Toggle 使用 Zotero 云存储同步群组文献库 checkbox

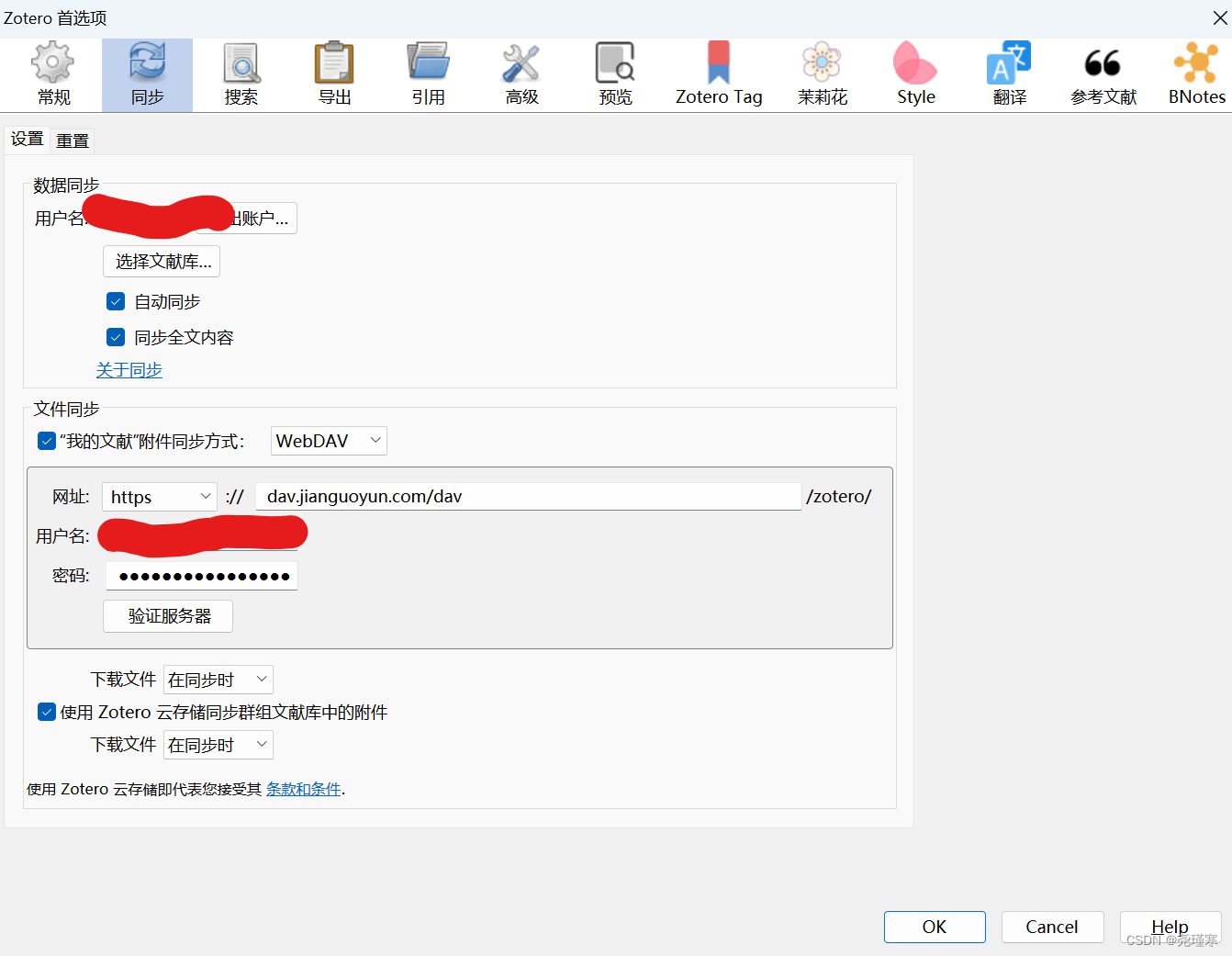coord(47,712)
